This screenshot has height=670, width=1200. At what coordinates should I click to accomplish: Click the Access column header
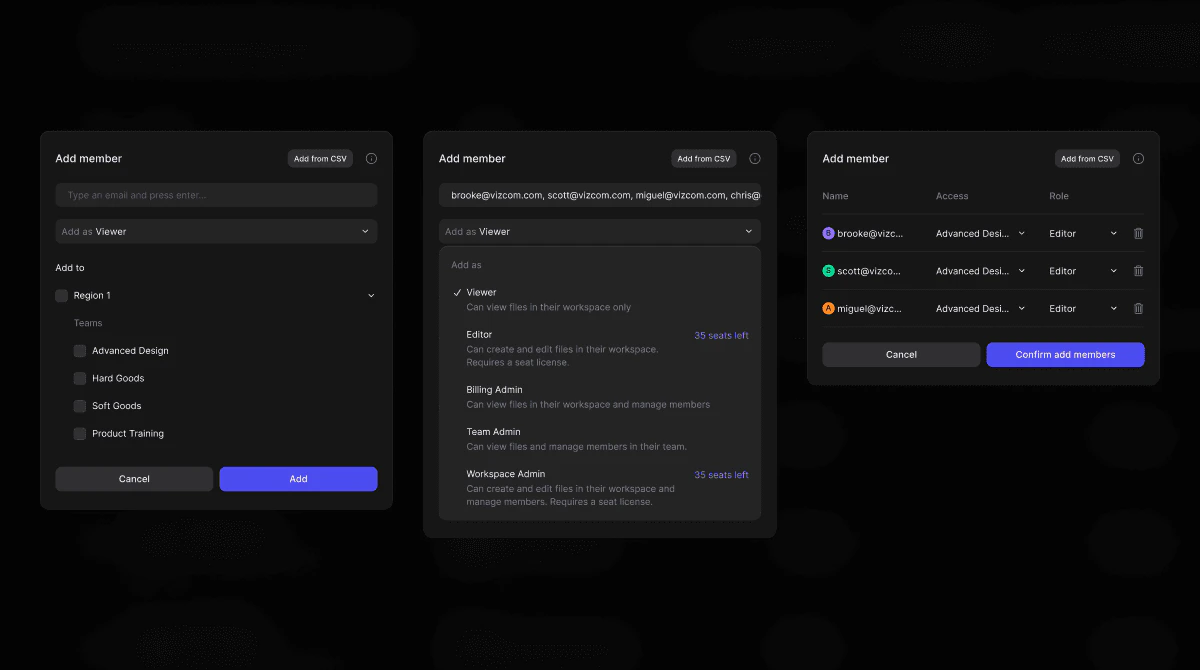point(952,196)
